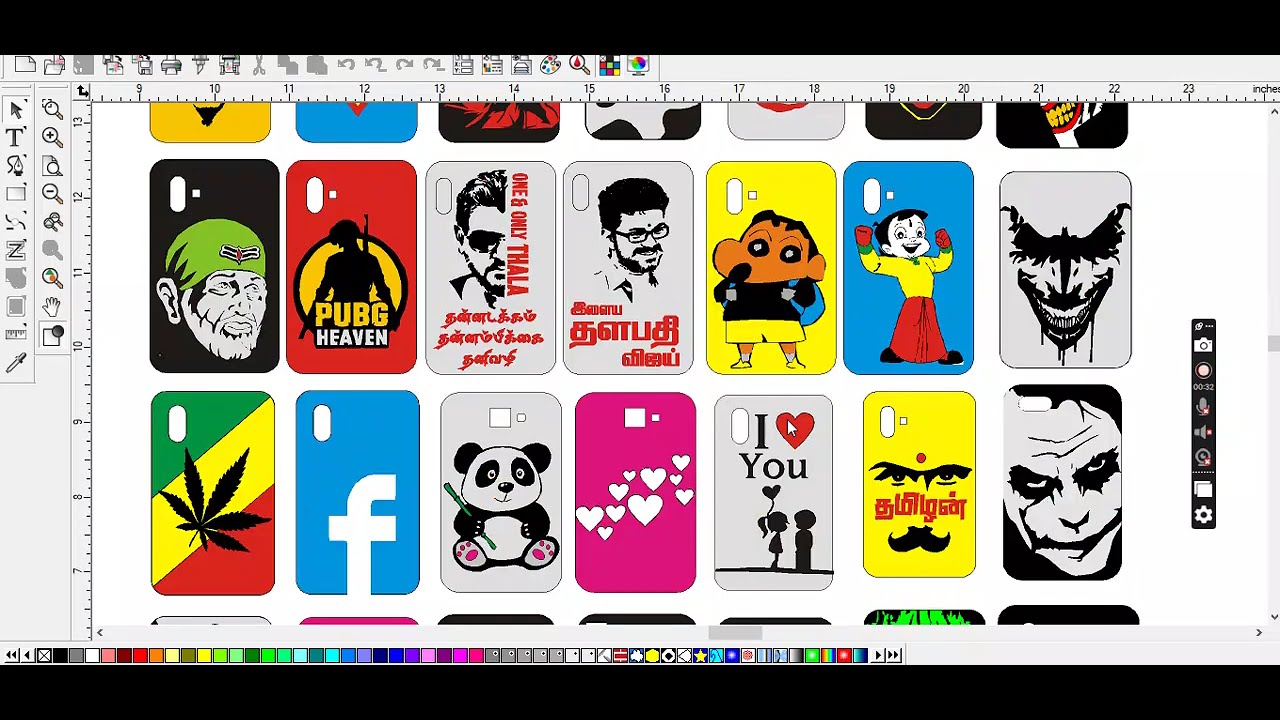Choose the Bezier pen tool
Viewport: 1280px width, 720px height.
pos(16,164)
